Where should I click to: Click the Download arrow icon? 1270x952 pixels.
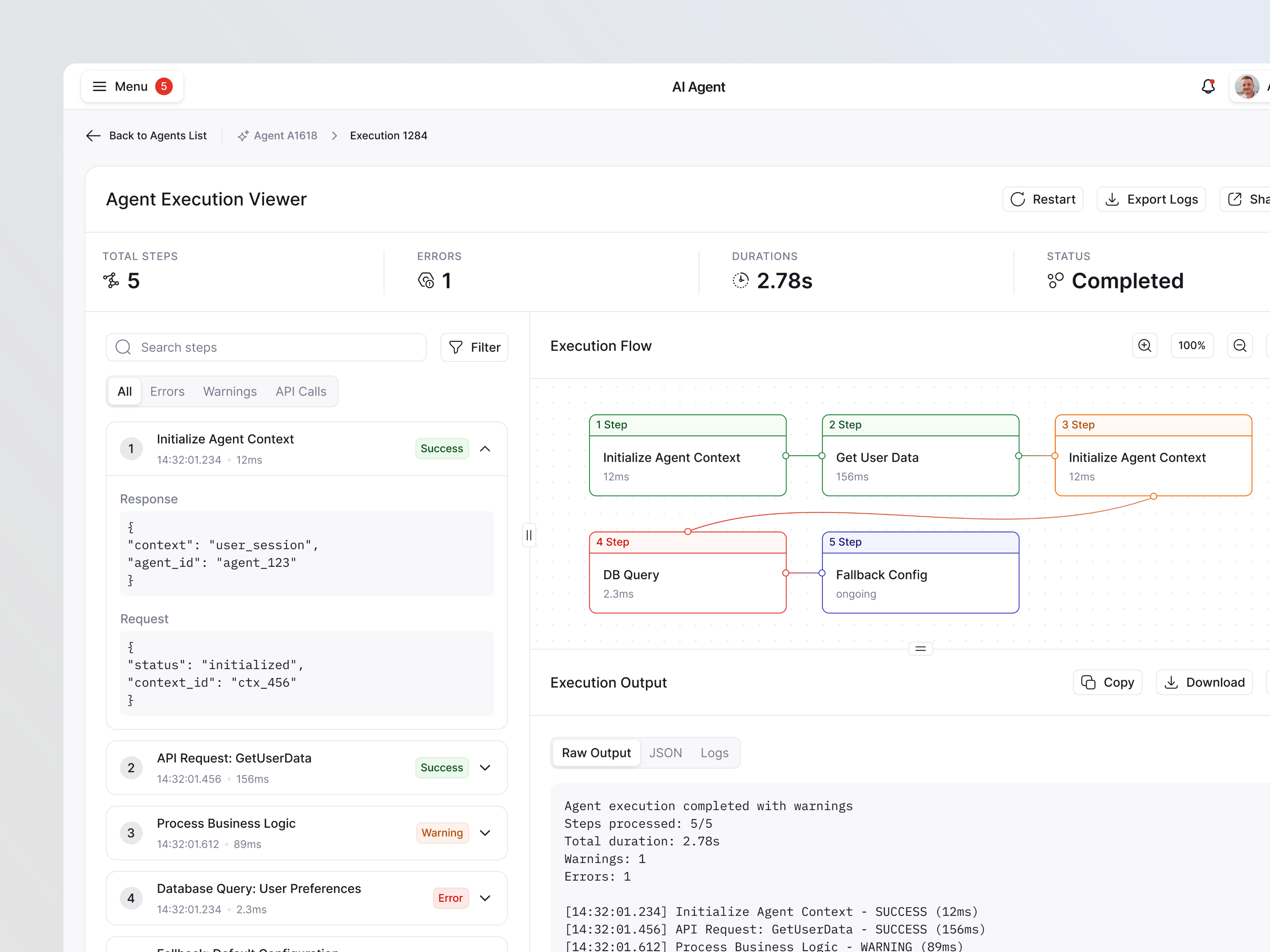[x=1171, y=682]
